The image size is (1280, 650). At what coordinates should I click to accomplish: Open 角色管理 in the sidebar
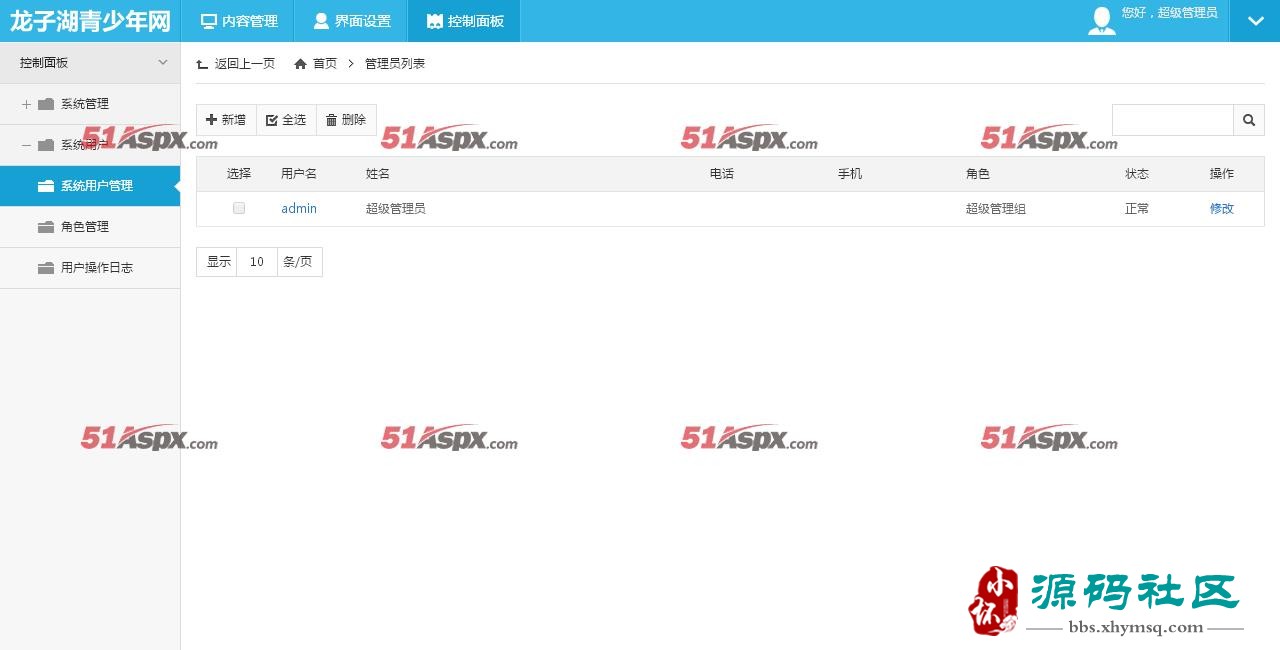[x=90, y=227]
